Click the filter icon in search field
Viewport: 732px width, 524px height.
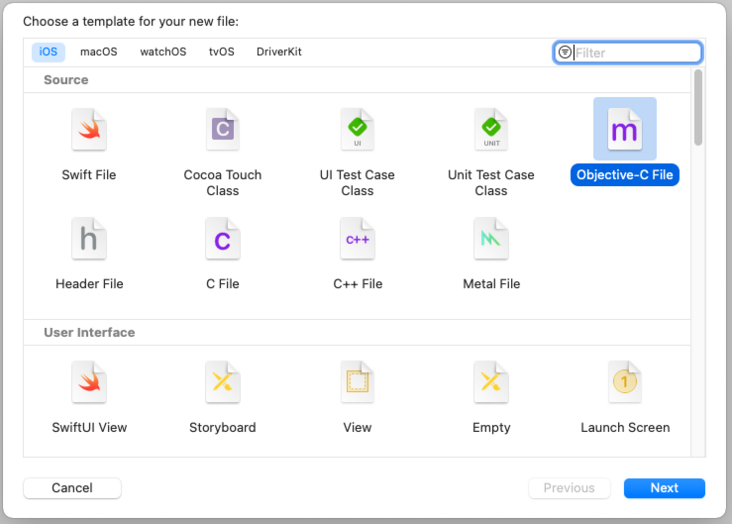[x=565, y=52]
